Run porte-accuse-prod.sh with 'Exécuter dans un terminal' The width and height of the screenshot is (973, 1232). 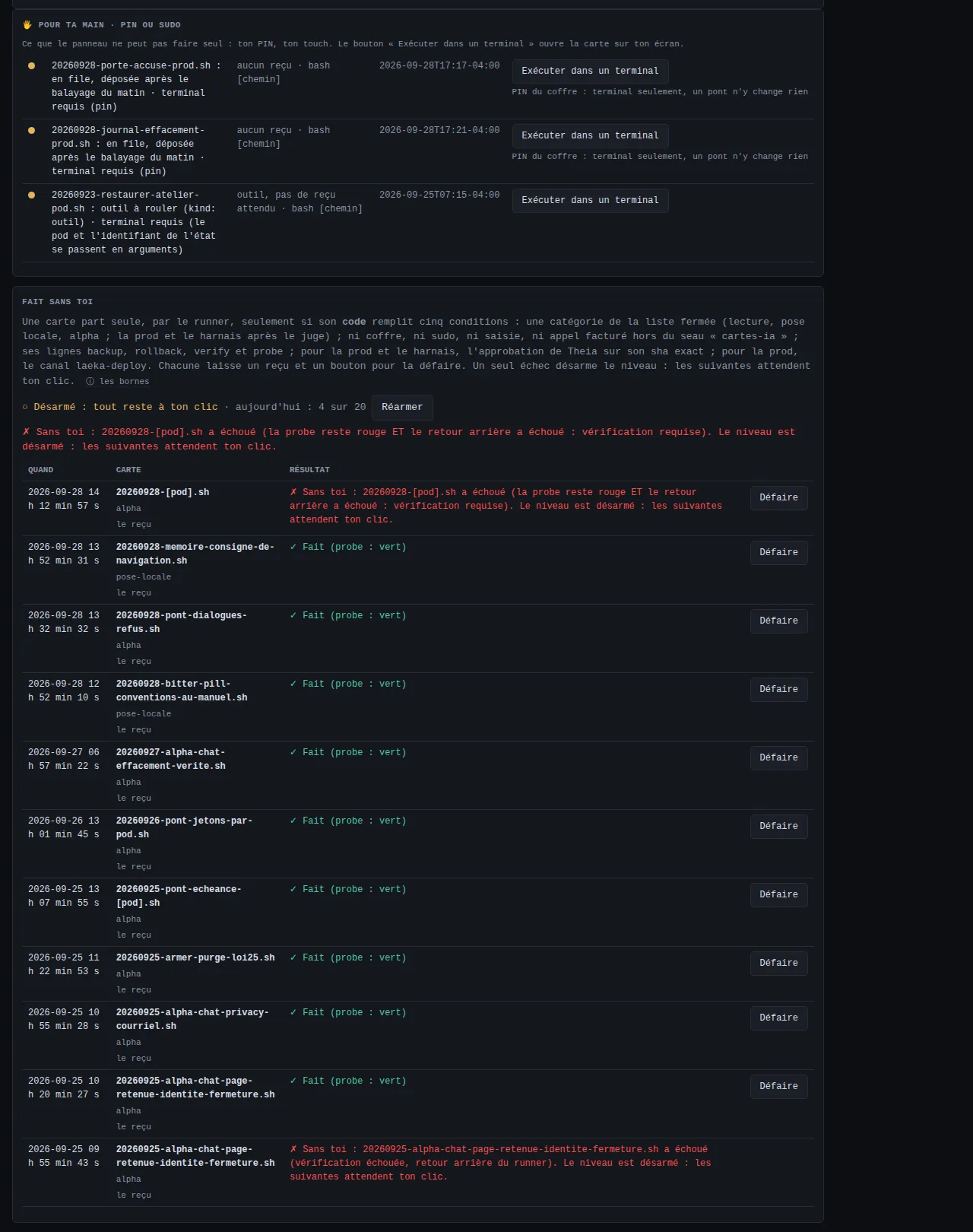click(590, 71)
